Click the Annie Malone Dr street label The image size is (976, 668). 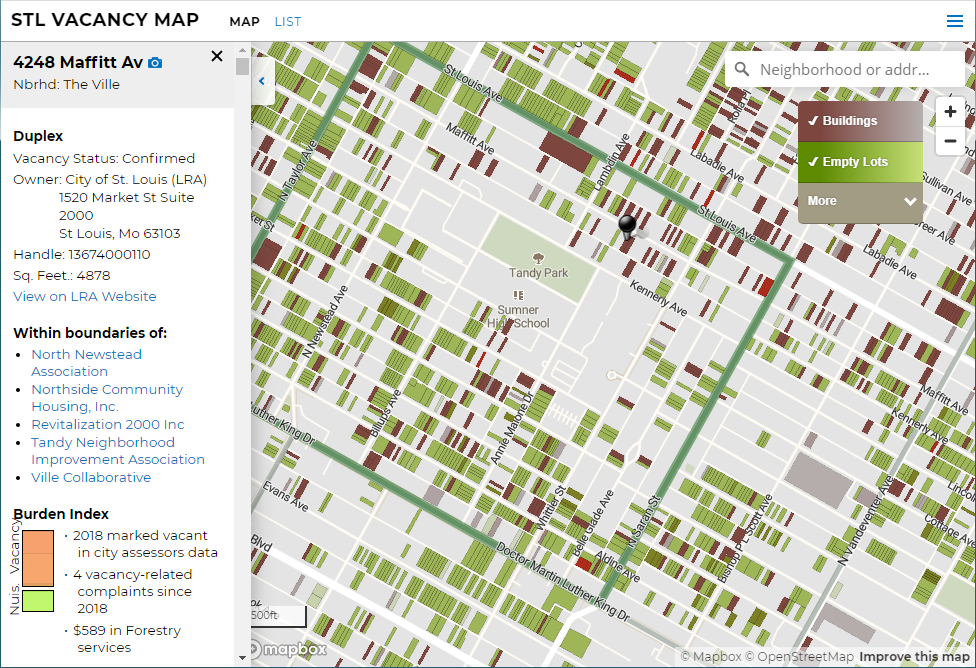pyautogui.click(x=512, y=428)
